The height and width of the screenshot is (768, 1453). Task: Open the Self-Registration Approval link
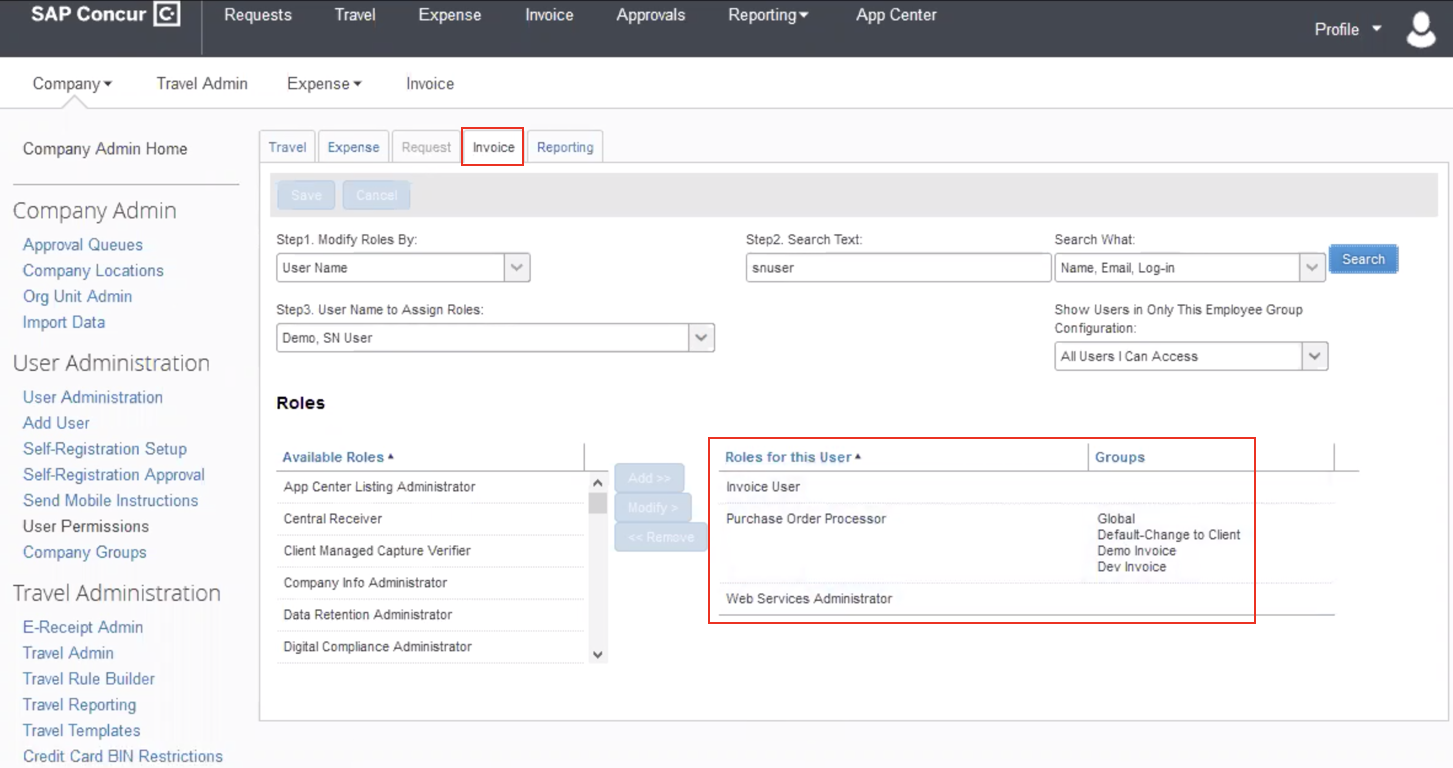coord(114,475)
